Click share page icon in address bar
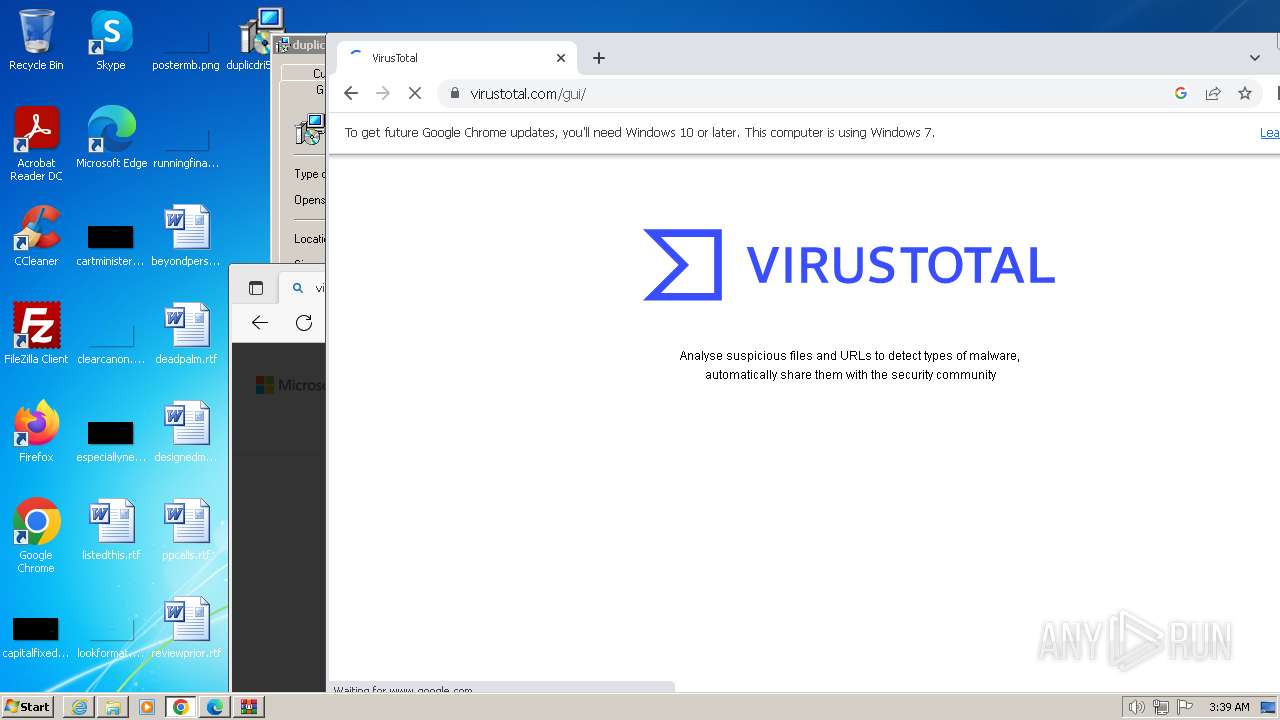 point(1213,93)
